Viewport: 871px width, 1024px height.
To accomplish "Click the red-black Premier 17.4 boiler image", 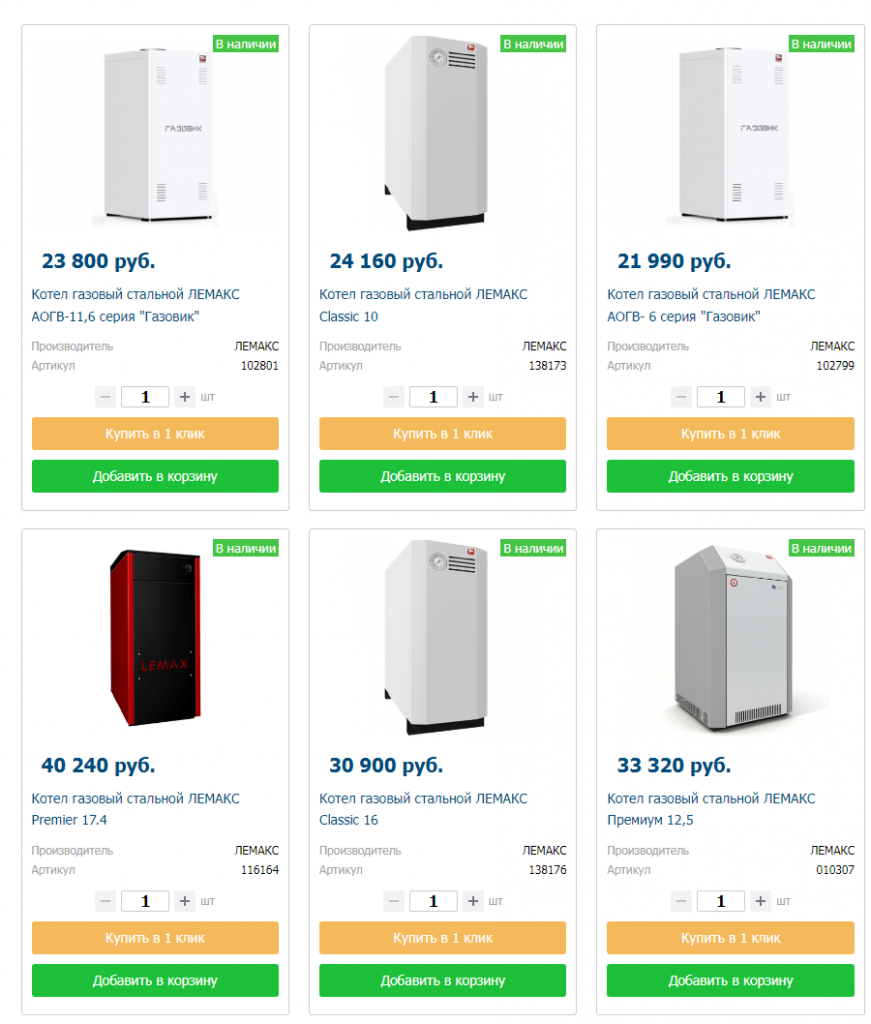I will pos(155,638).
